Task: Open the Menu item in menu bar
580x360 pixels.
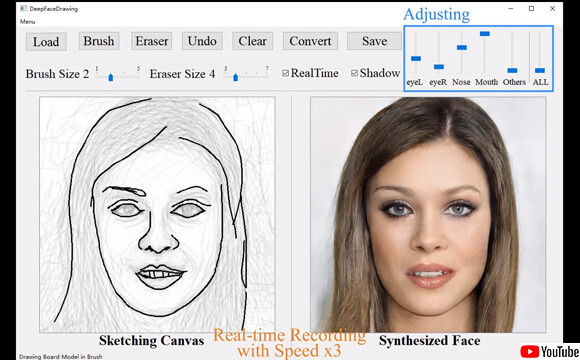Action: (x=27, y=21)
